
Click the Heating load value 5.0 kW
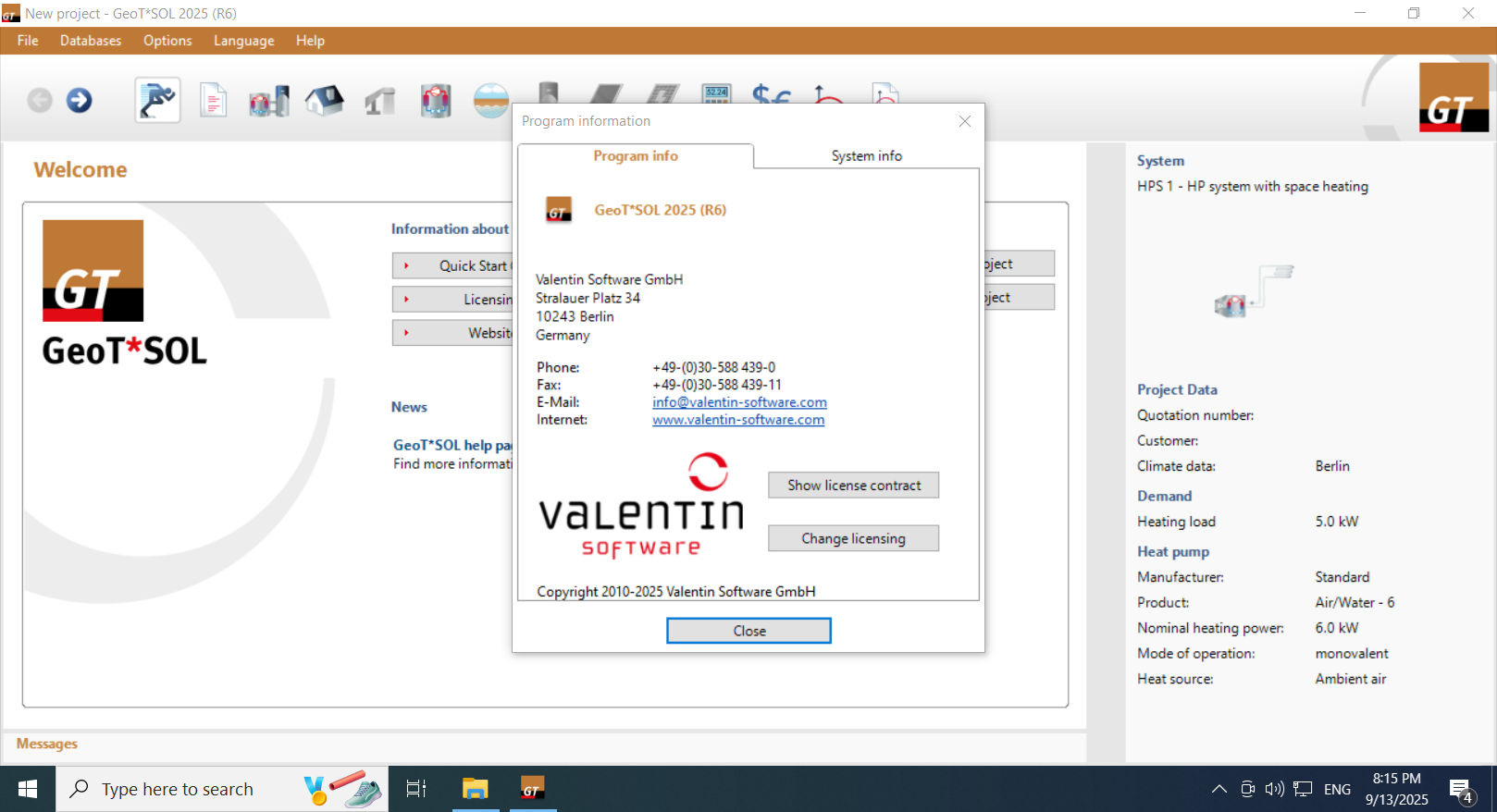[x=1337, y=522]
